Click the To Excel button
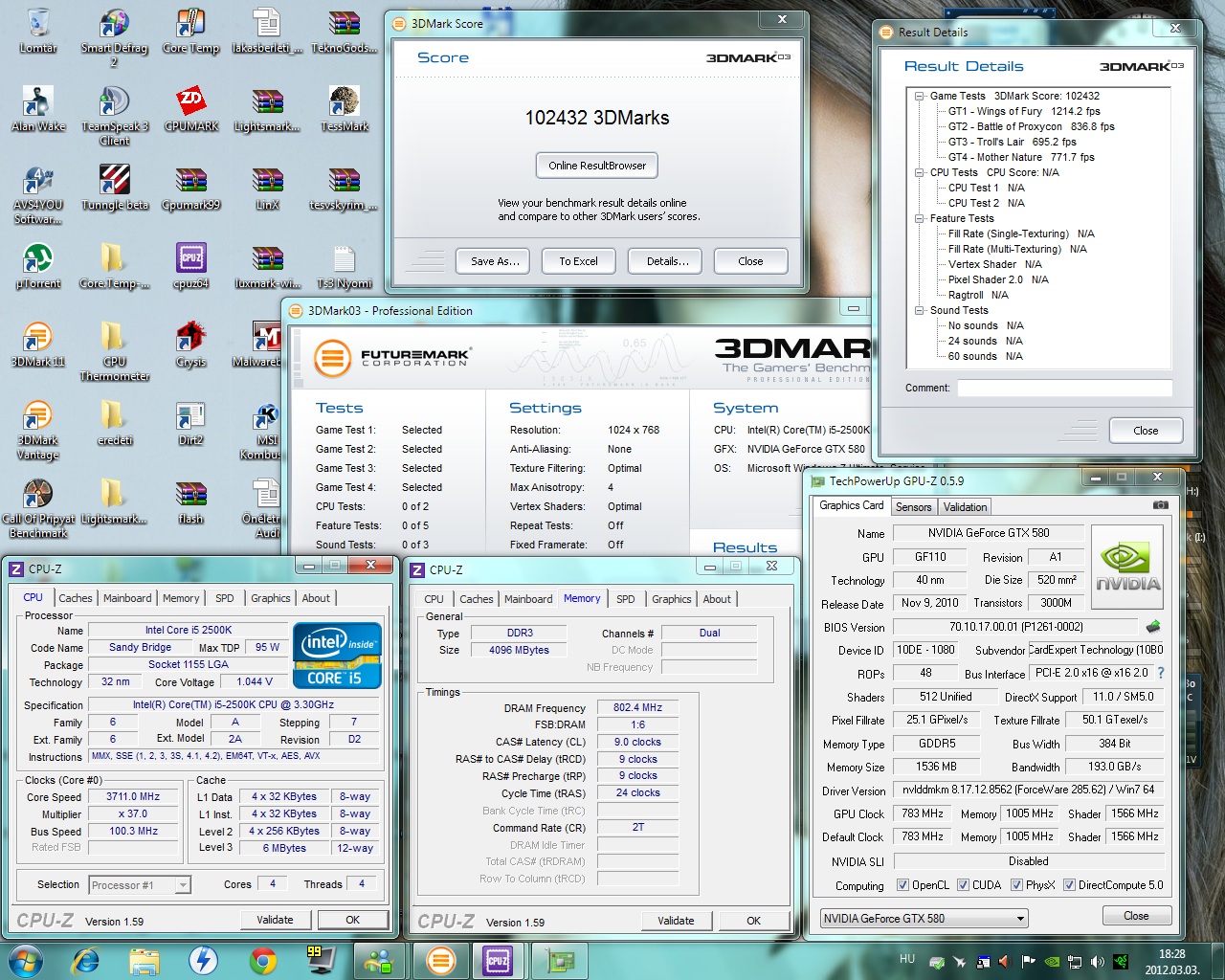The width and height of the screenshot is (1225, 980). coord(578,261)
